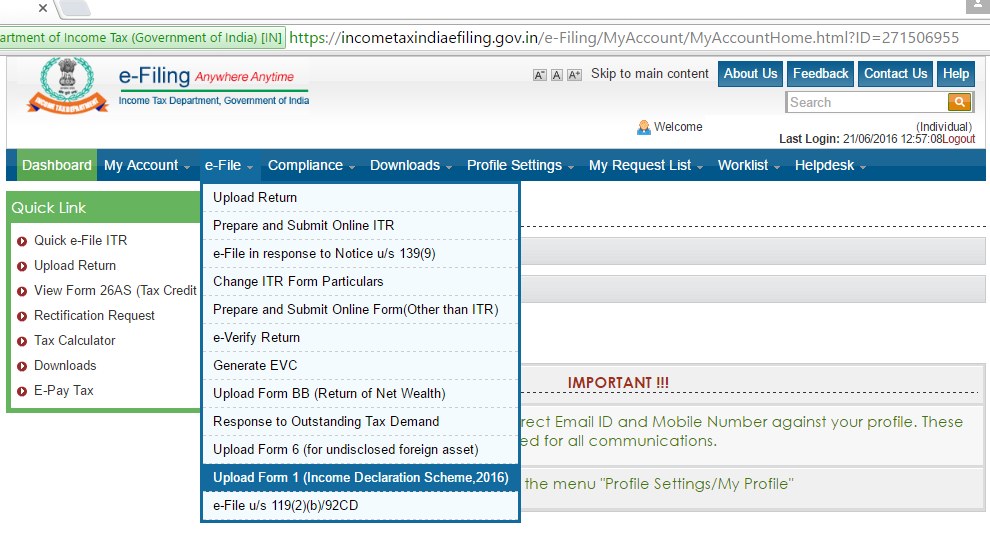This screenshot has width=990, height=537.
Task: Click the green site security certificate badge
Action: 142,38
